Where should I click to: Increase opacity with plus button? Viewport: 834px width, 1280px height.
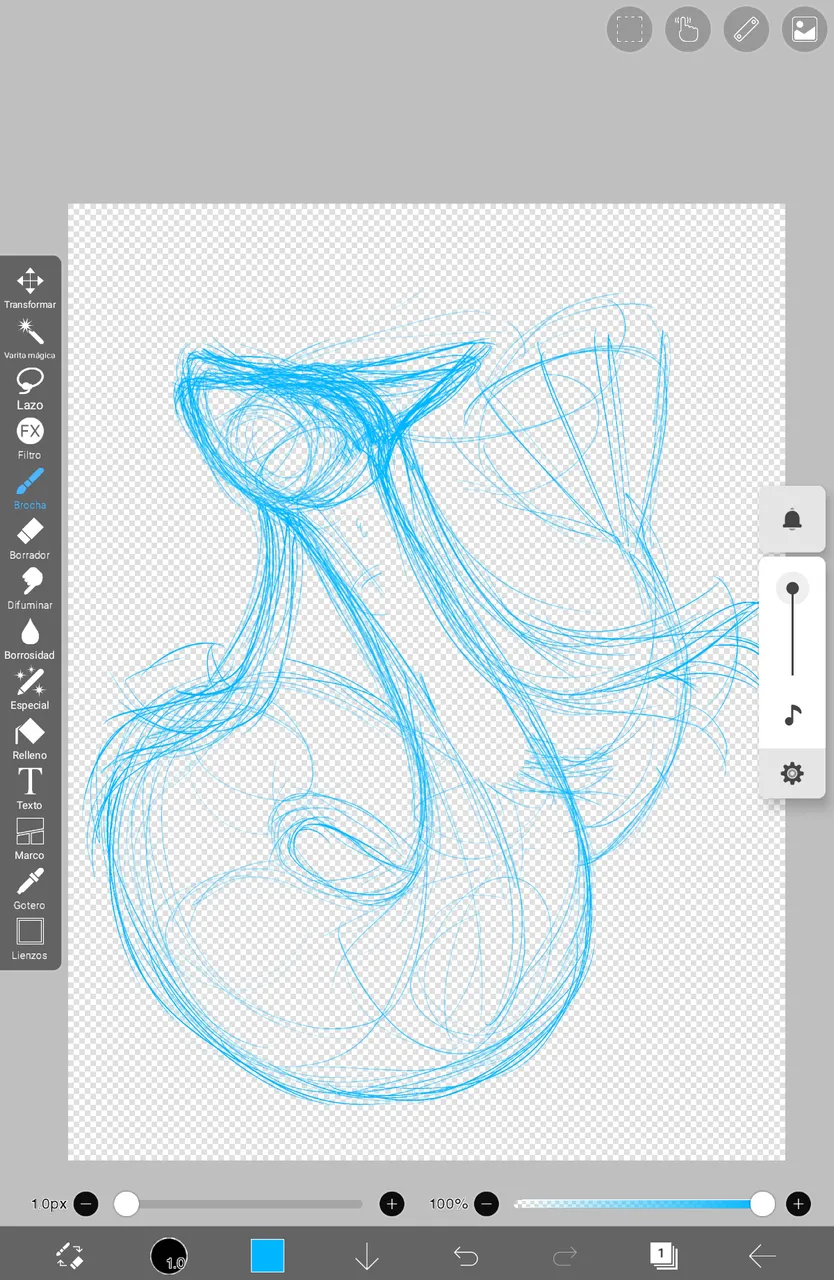point(798,1204)
